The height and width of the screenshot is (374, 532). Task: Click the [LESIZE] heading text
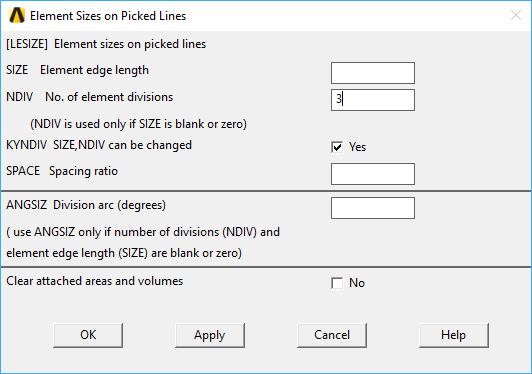(x=106, y=44)
